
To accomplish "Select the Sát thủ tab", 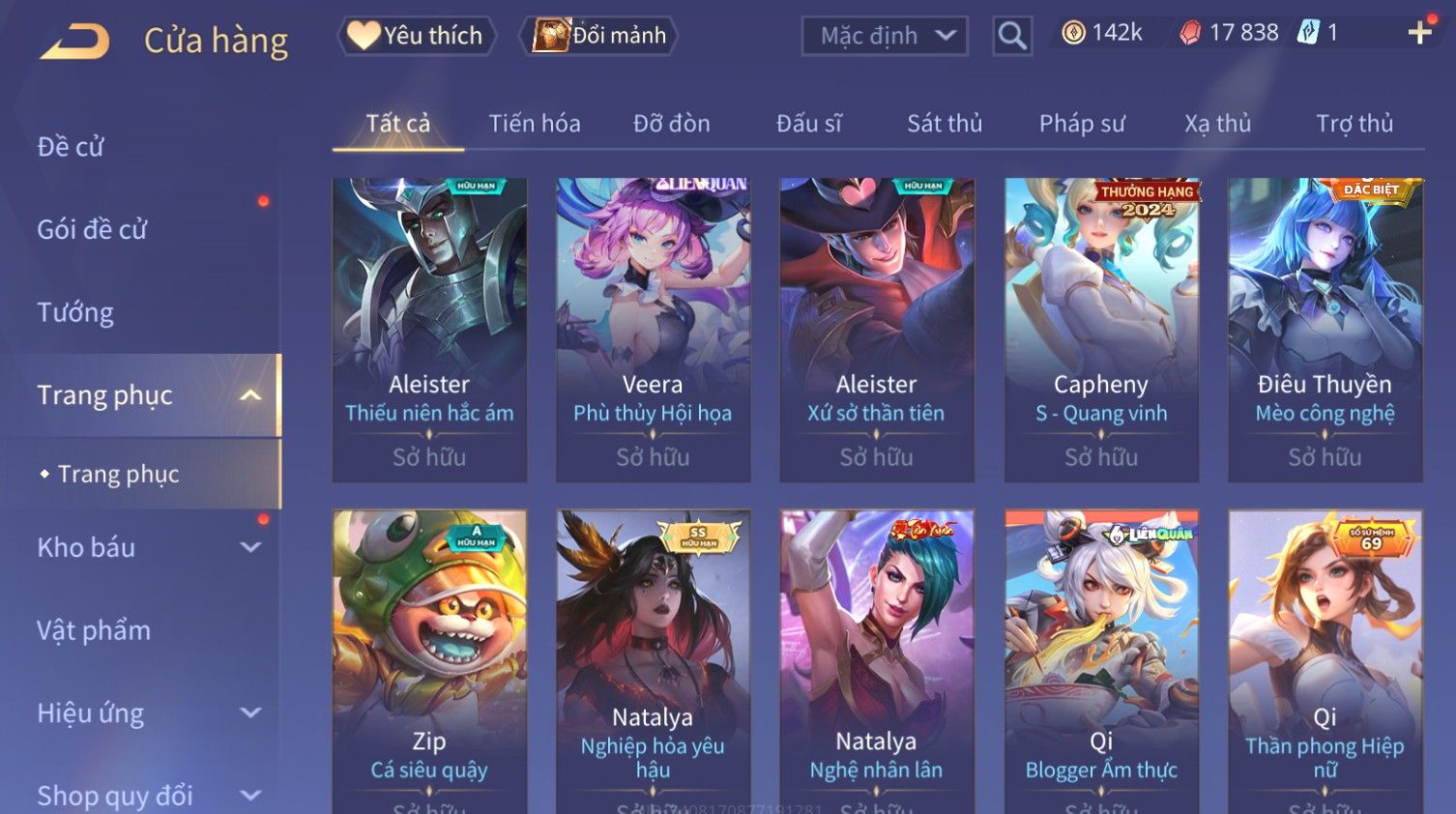I will (x=945, y=124).
